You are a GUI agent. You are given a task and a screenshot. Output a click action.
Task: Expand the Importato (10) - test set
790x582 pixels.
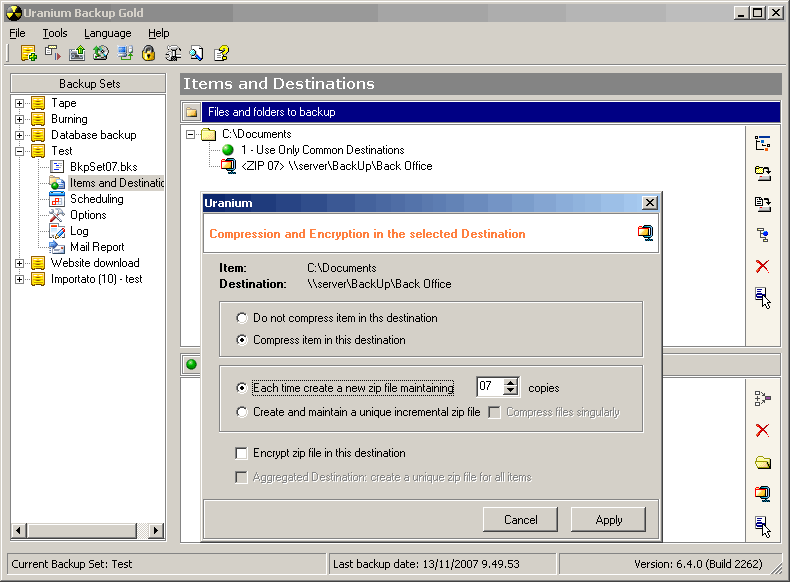coord(19,279)
